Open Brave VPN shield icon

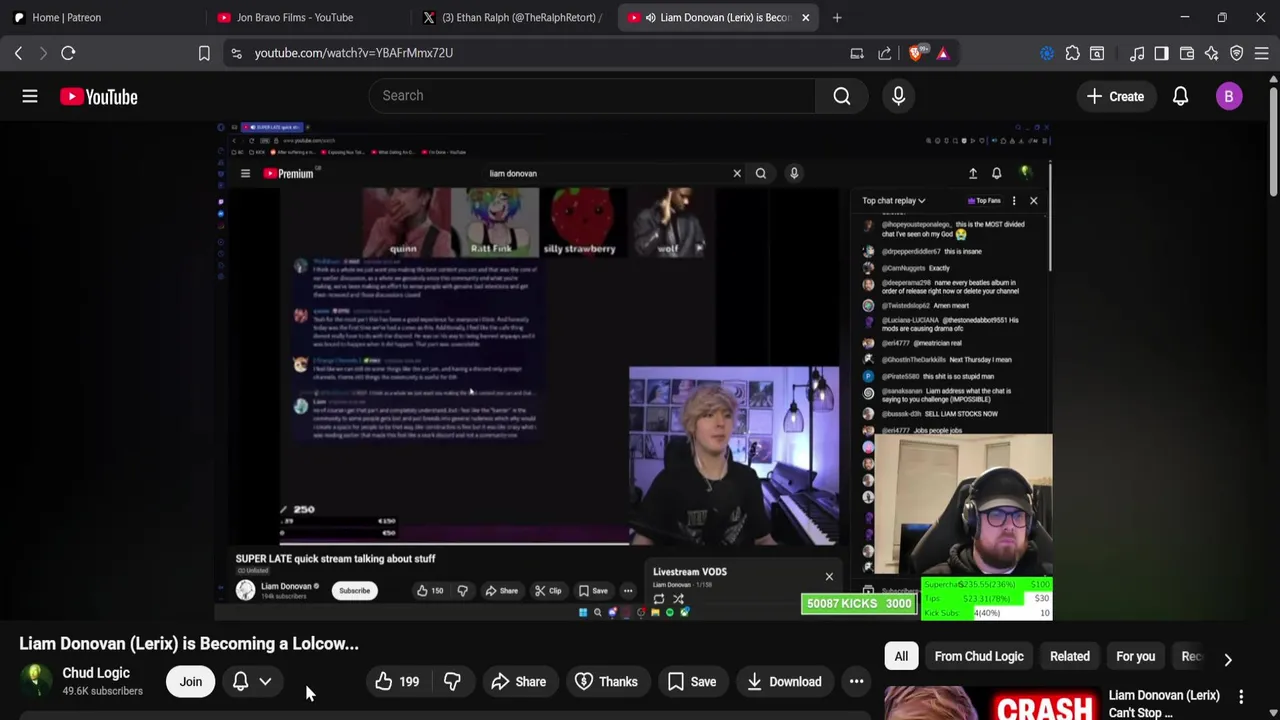tap(1237, 53)
